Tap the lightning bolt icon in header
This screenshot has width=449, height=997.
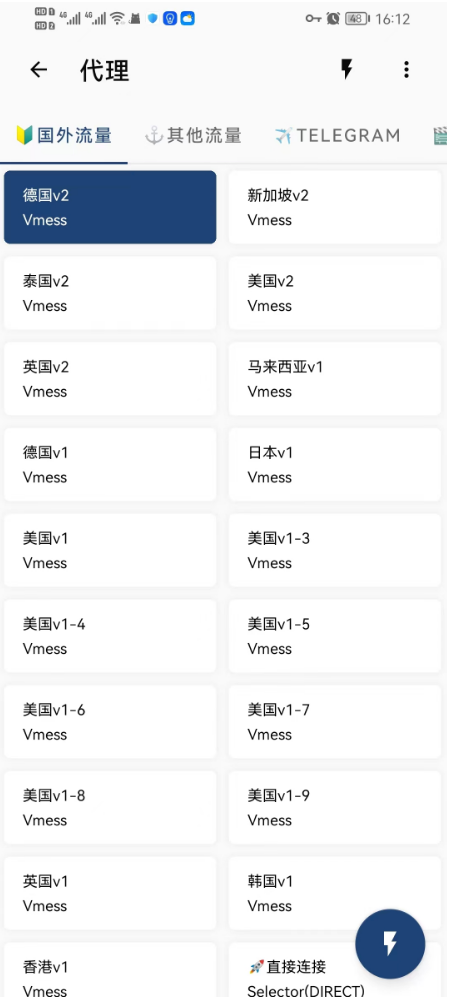click(x=346, y=69)
